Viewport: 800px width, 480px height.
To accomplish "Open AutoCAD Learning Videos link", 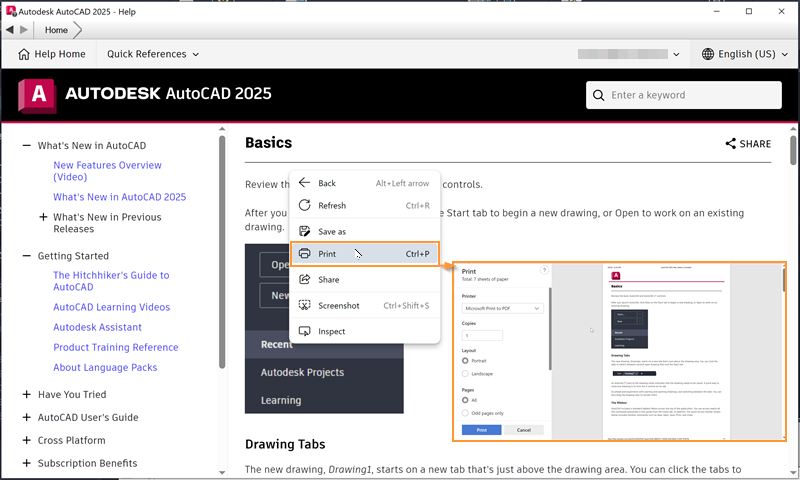I will (x=111, y=307).
